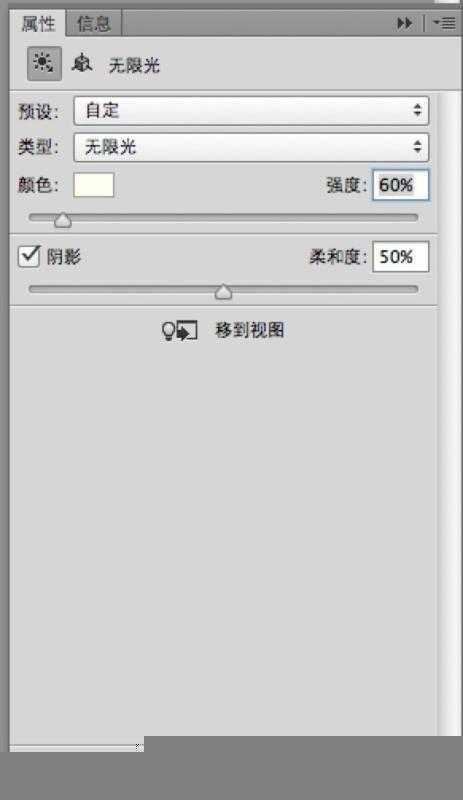Click the 柔和度 field showing 50%
The height and width of the screenshot is (800, 463).
click(x=401, y=257)
